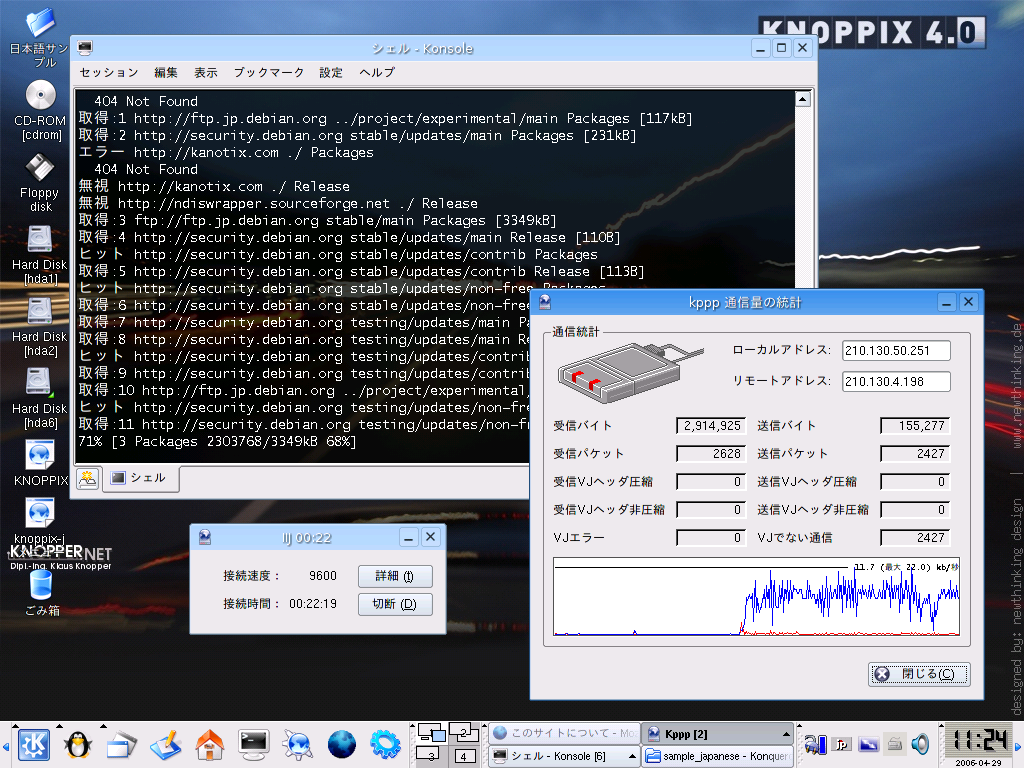Hide the panel with left edge arrow
1024x768 pixels.
(5, 745)
